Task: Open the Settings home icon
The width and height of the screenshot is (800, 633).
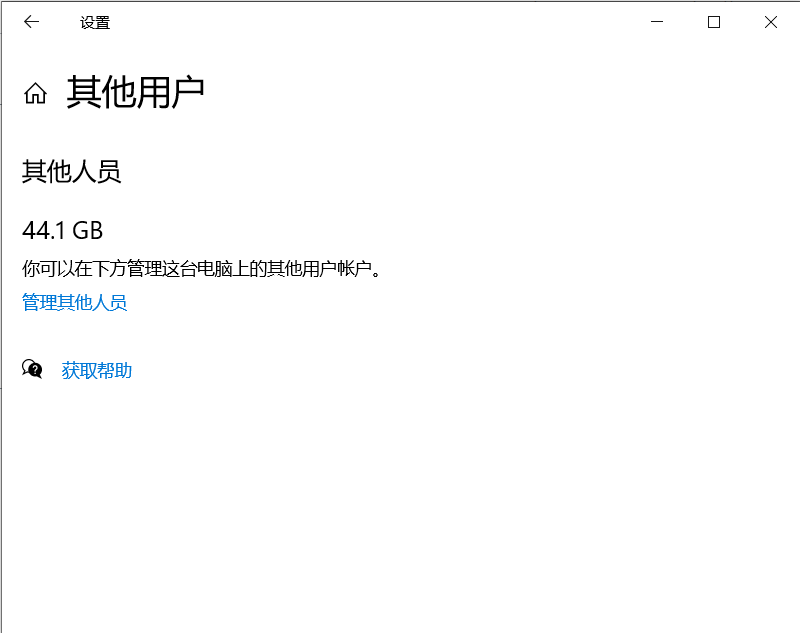Action: [35, 93]
